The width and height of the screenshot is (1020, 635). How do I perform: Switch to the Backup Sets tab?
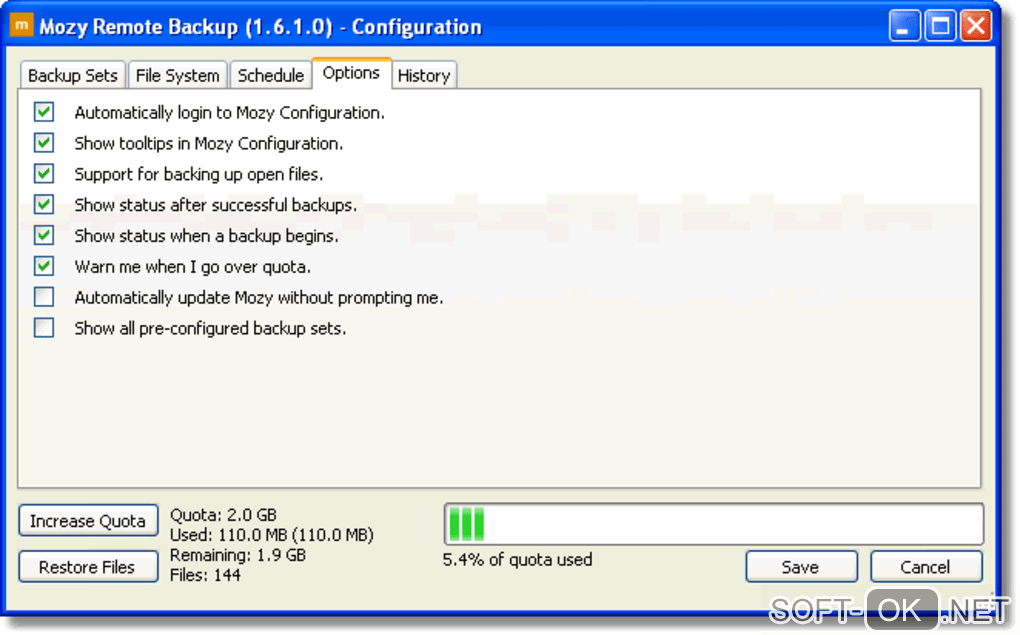pyautogui.click(x=73, y=75)
